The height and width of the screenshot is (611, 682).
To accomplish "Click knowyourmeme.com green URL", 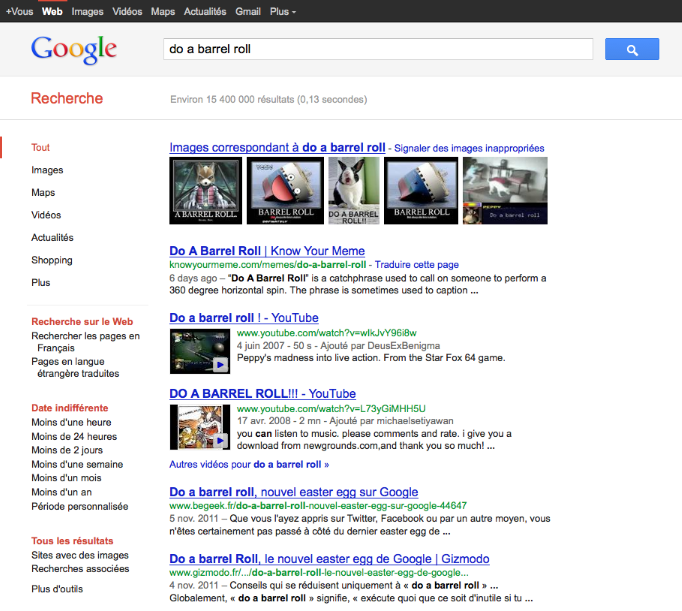I will 267,265.
